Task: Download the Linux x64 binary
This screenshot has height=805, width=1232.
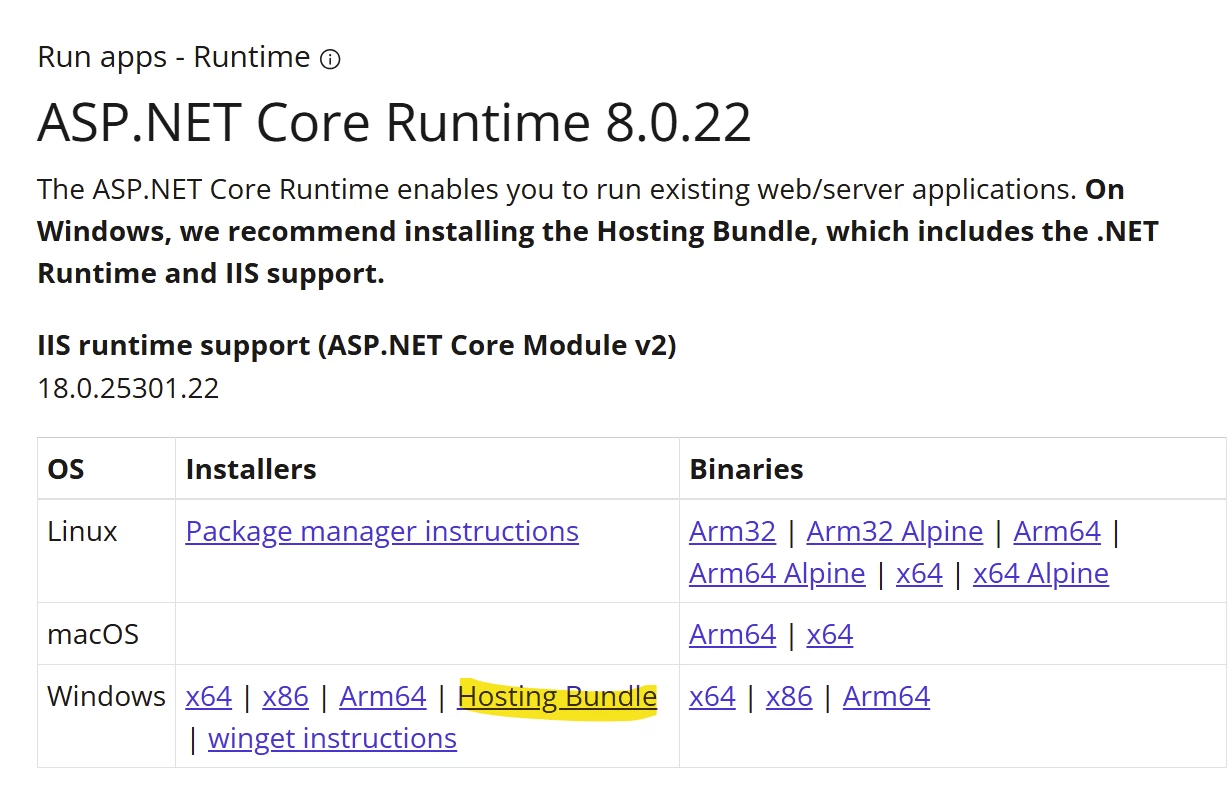Action: [919, 573]
